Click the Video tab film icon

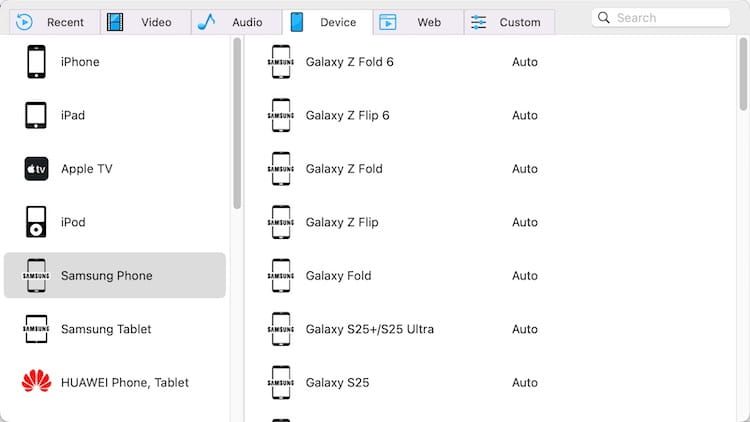pyautogui.click(x=115, y=22)
